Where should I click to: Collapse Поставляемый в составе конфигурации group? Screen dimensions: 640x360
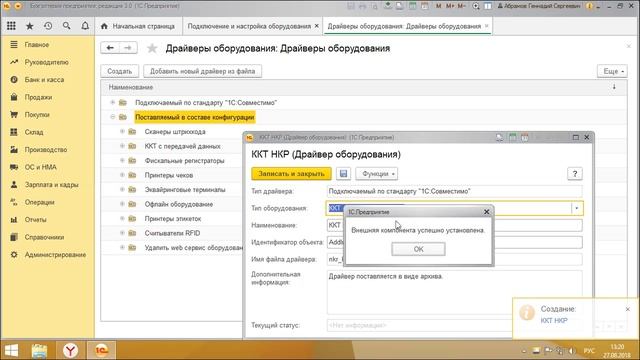coord(113,117)
